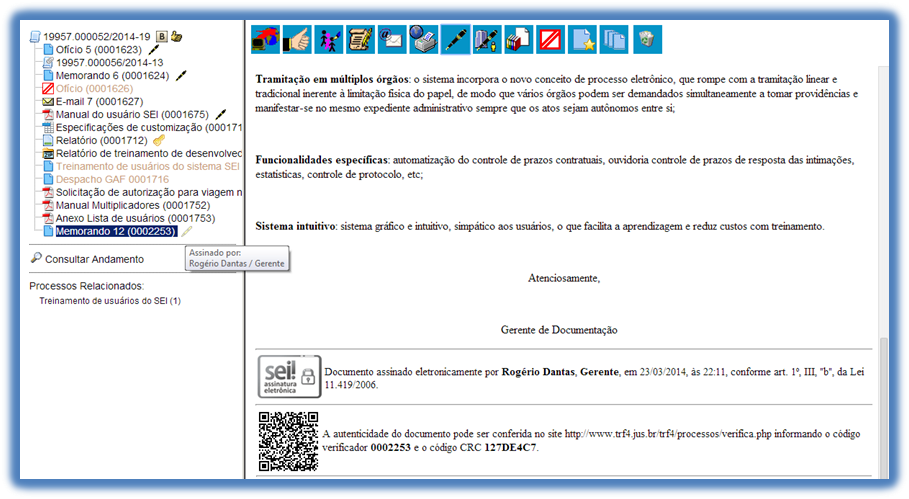Screen dimensions: 909x499
Task: Open Treinamento de usuários do sistema SEI document
Action: (x=148, y=166)
